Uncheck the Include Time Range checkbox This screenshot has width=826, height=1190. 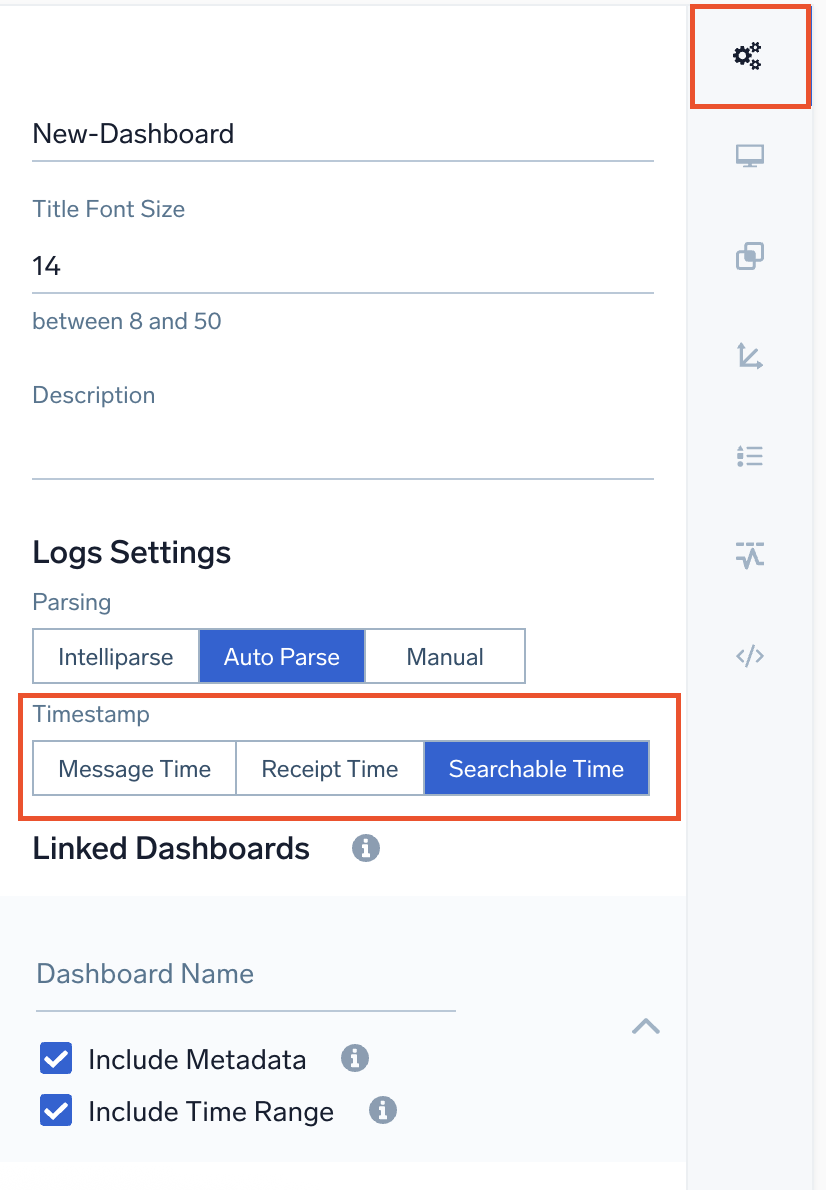56,1111
